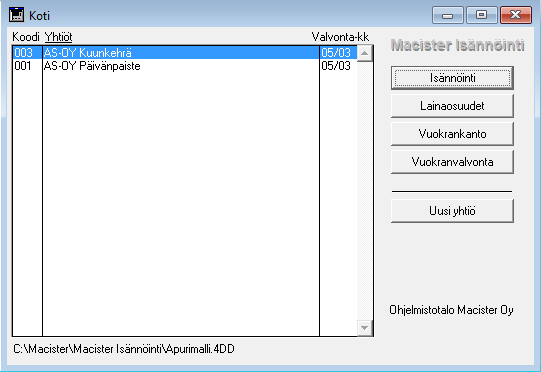Click the Koti window app icon
Viewport: 541px width, 372px height.
(16, 15)
